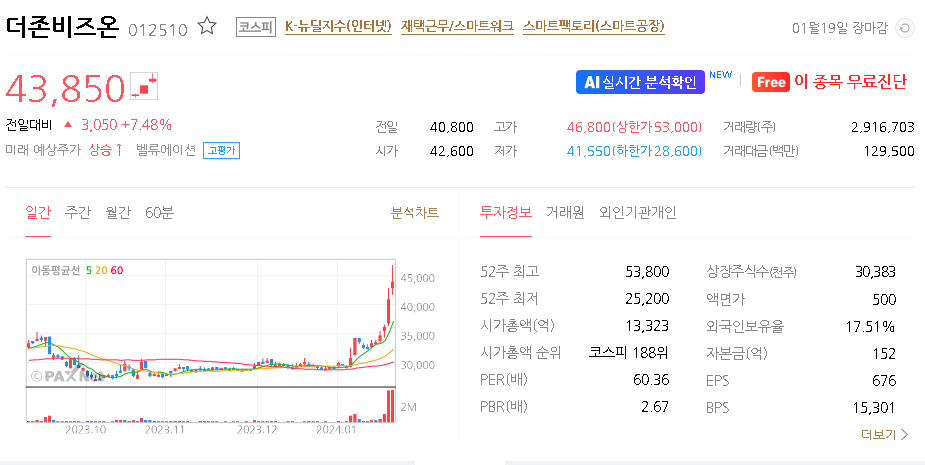925x465 pixels.
Task: Add 더존비즈온 to favorites with star icon
Action: coord(207,26)
